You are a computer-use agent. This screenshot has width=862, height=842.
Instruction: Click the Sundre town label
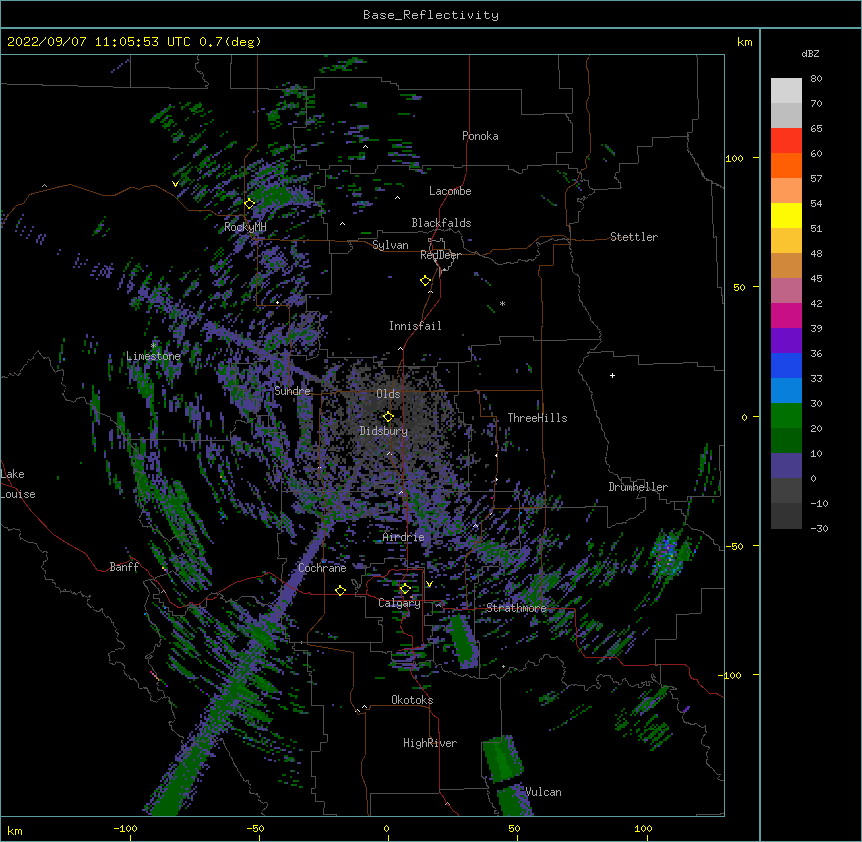[292, 391]
